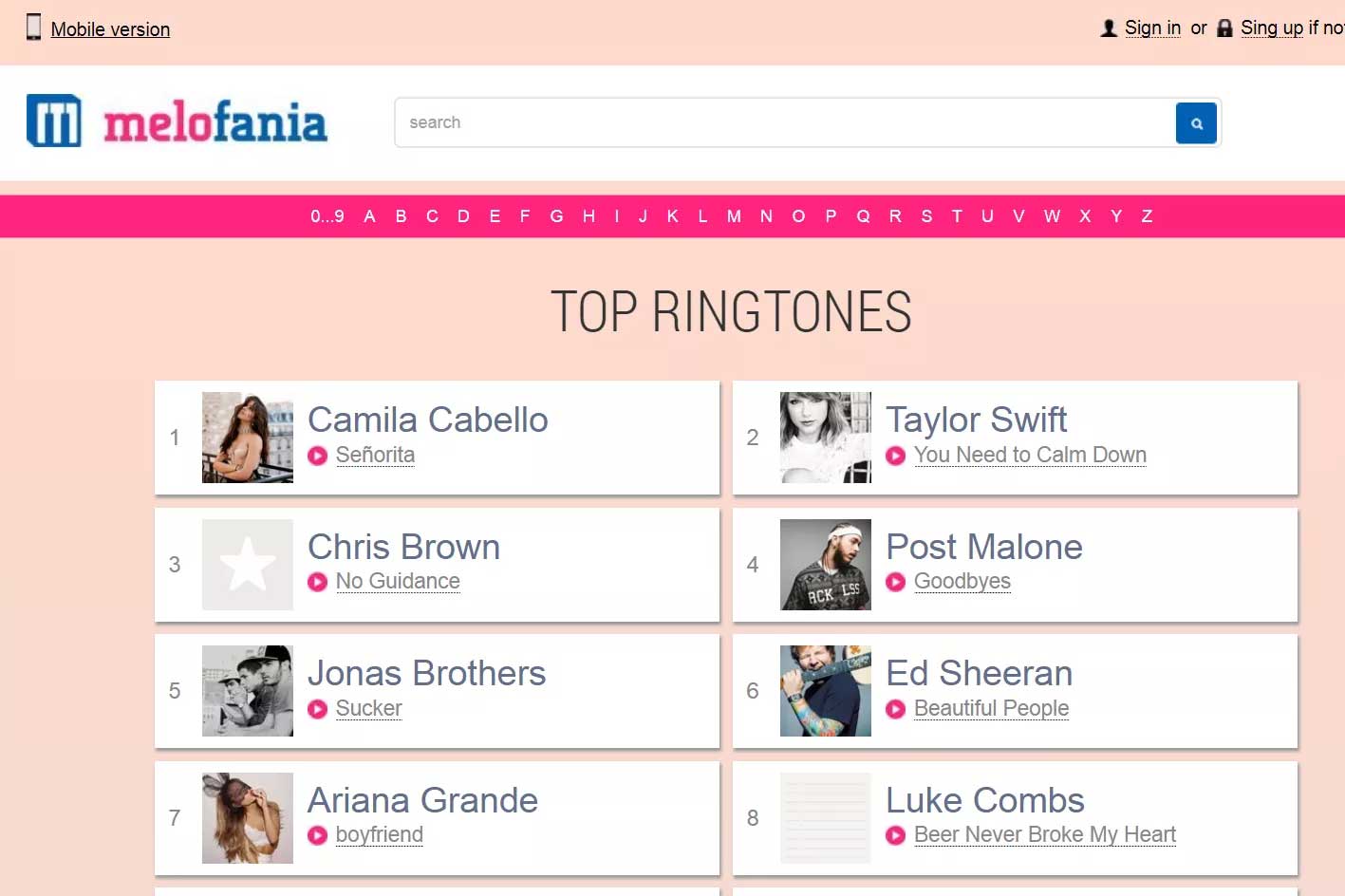The height and width of the screenshot is (896, 1345).
Task: Play the Señorita ringtone icon
Action: point(318,456)
